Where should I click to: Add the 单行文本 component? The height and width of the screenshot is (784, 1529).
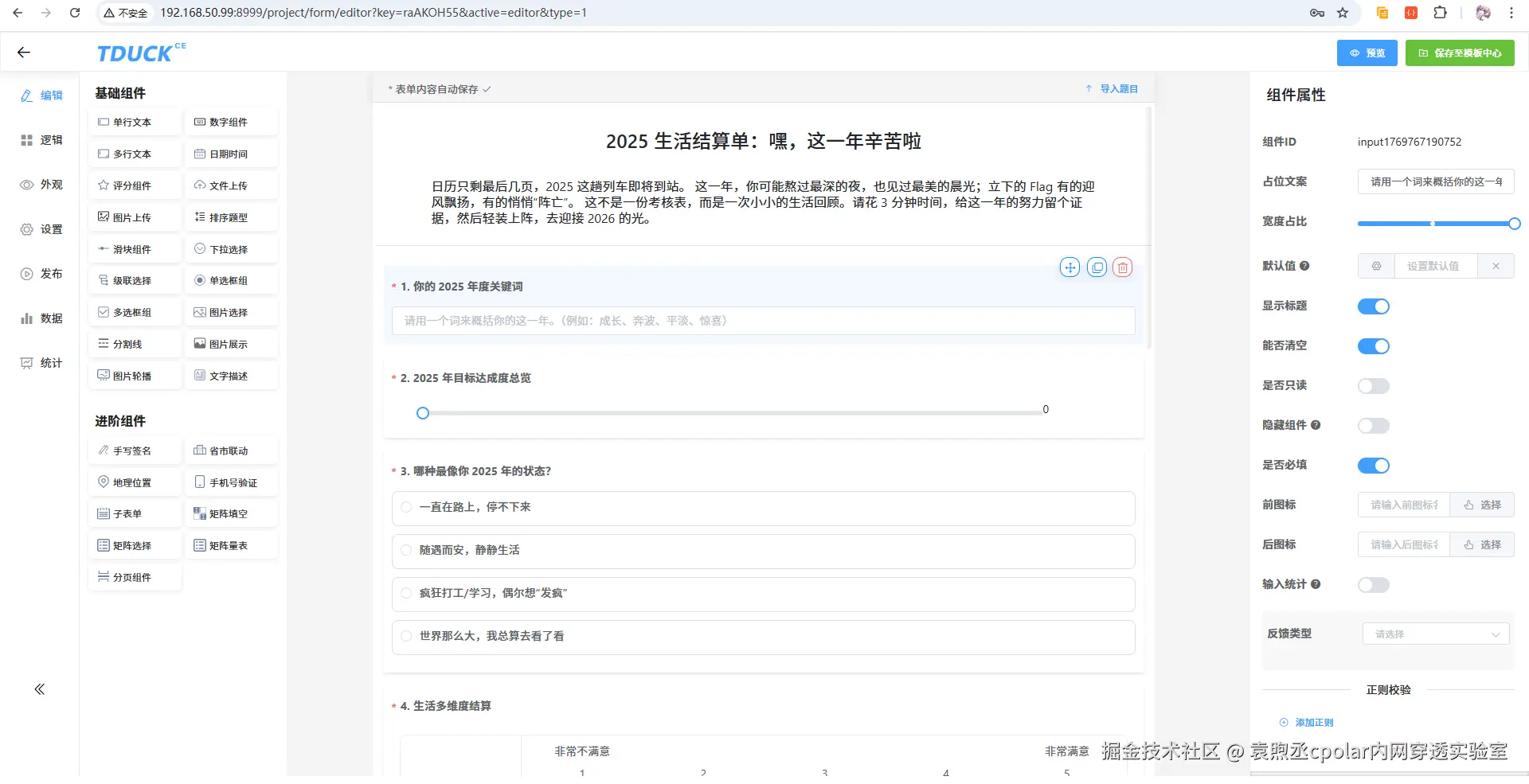[x=135, y=123]
